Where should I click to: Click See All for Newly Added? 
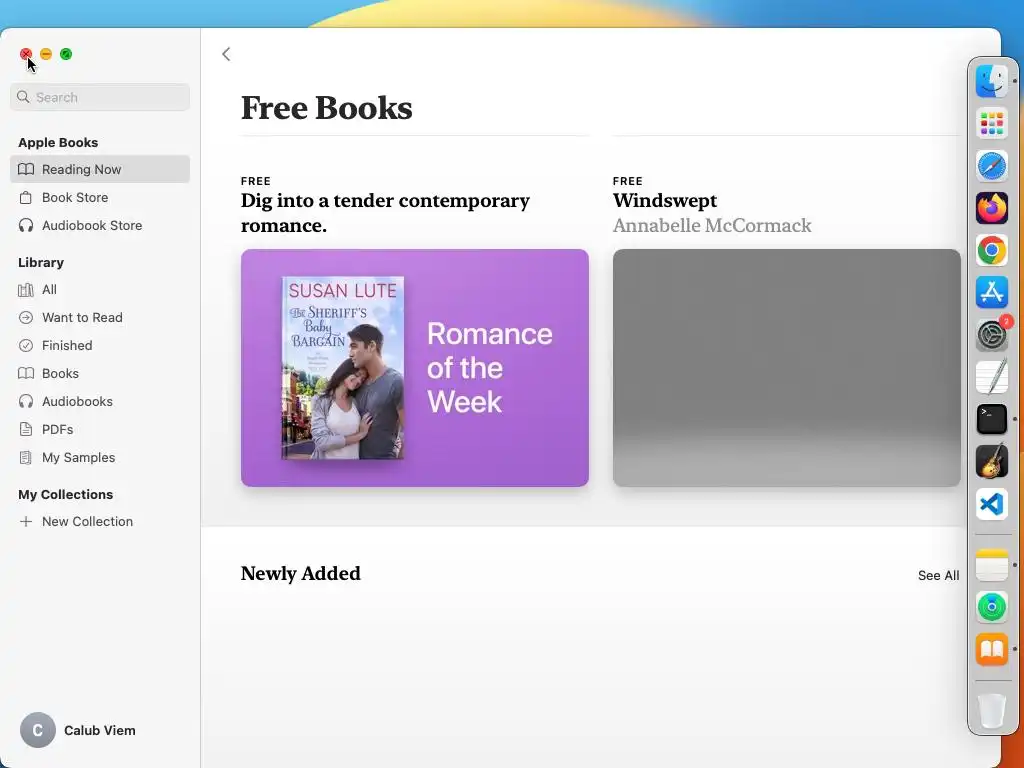(x=938, y=575)
